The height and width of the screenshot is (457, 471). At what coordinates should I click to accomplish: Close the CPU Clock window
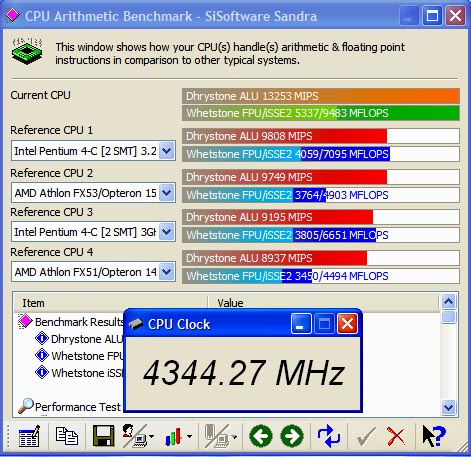pyautogui.click(x=347, y=323)
